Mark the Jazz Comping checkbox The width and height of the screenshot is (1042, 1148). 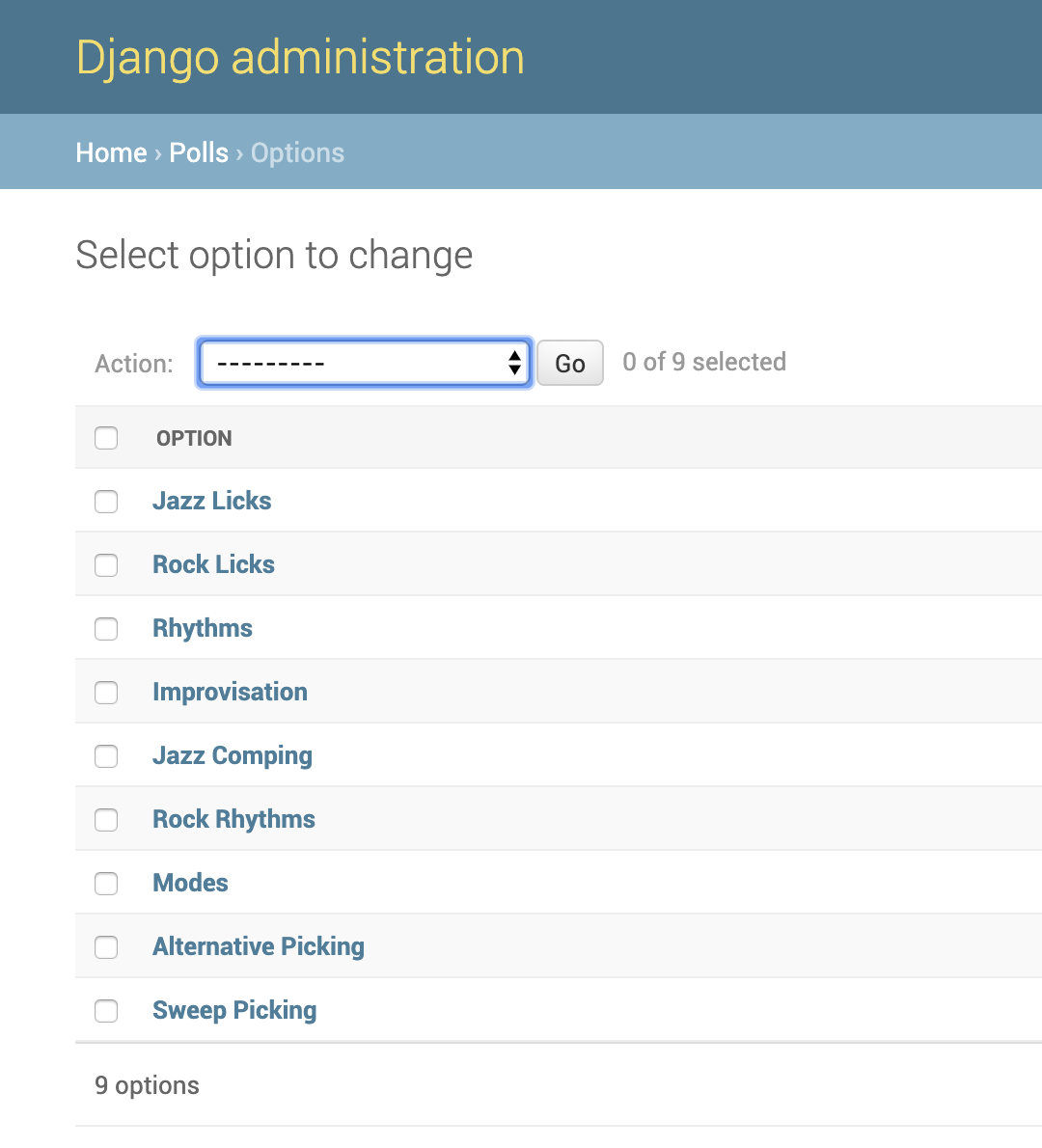(106, 756)
